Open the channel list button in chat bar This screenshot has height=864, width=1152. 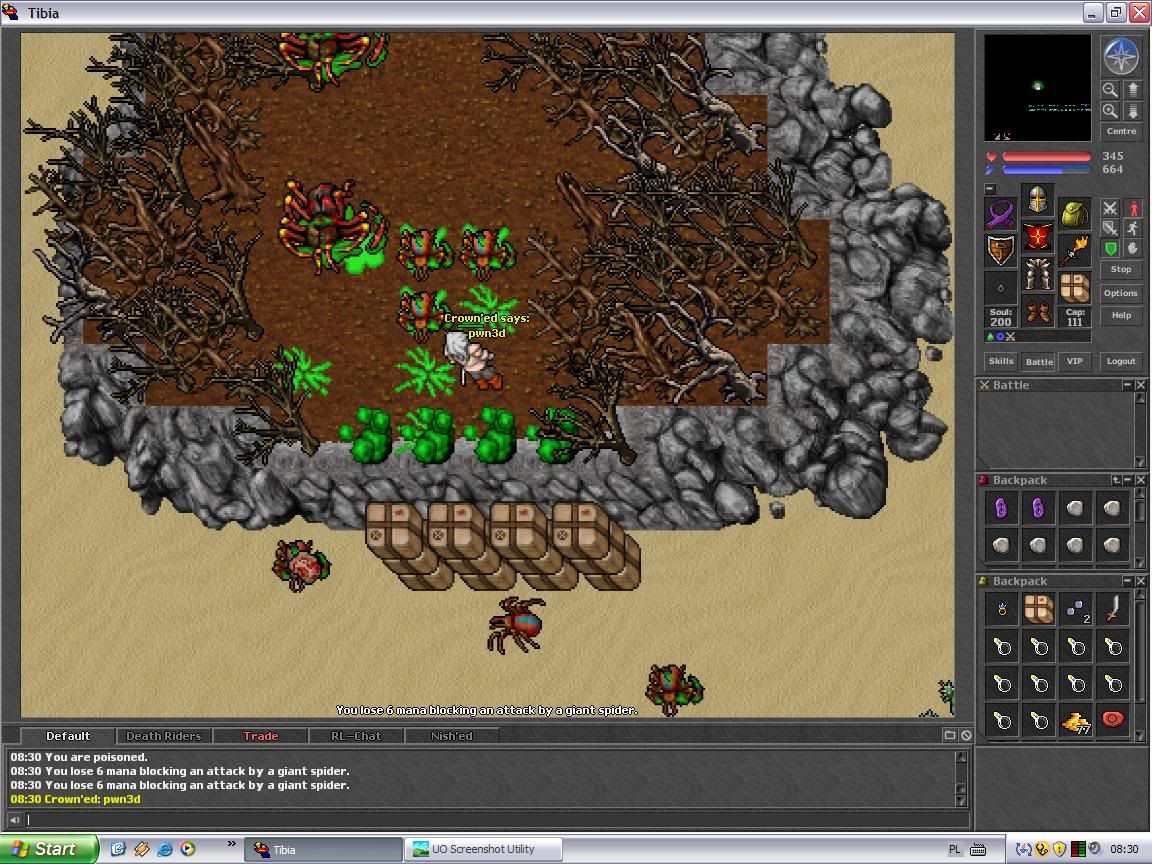coord(949,735)
